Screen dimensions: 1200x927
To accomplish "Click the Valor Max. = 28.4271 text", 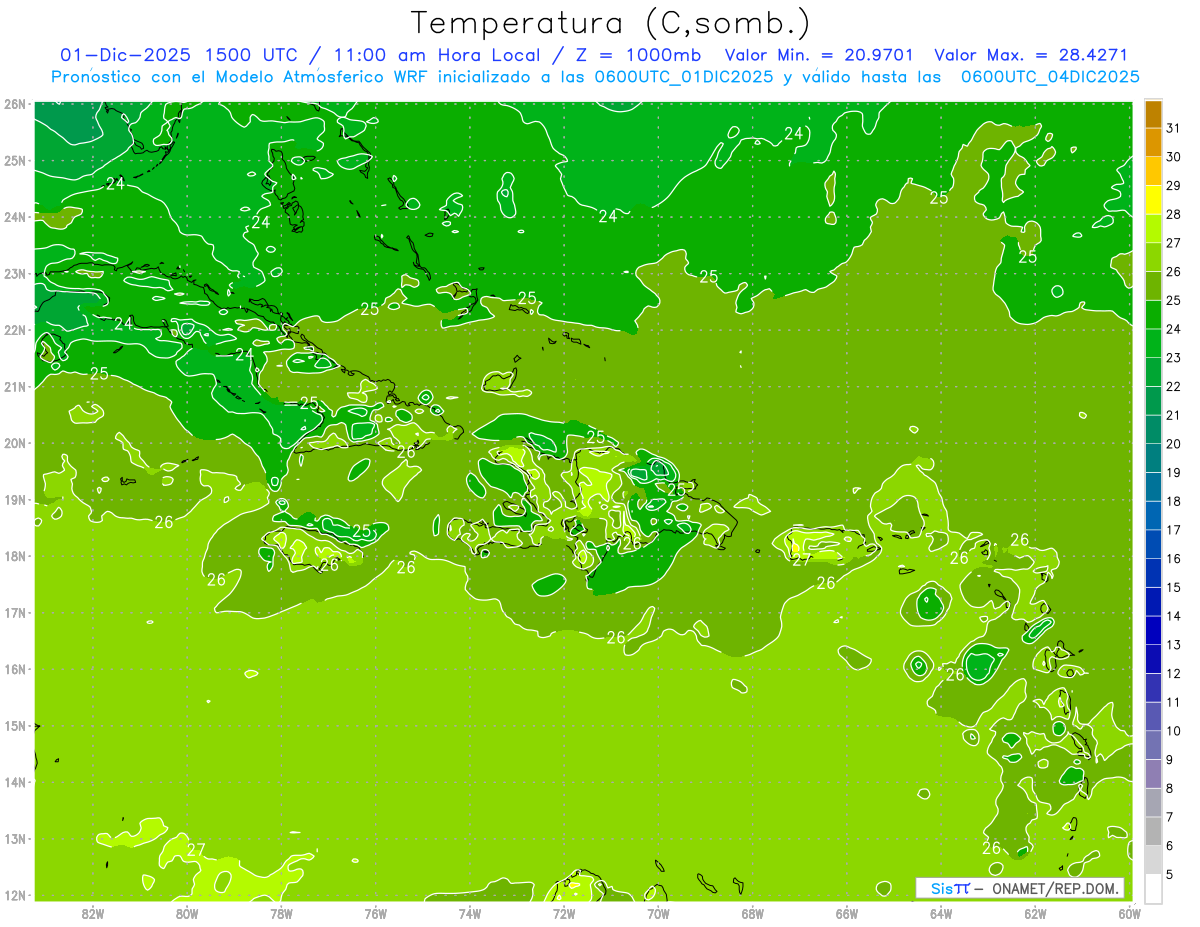I will coord(1030,55).
